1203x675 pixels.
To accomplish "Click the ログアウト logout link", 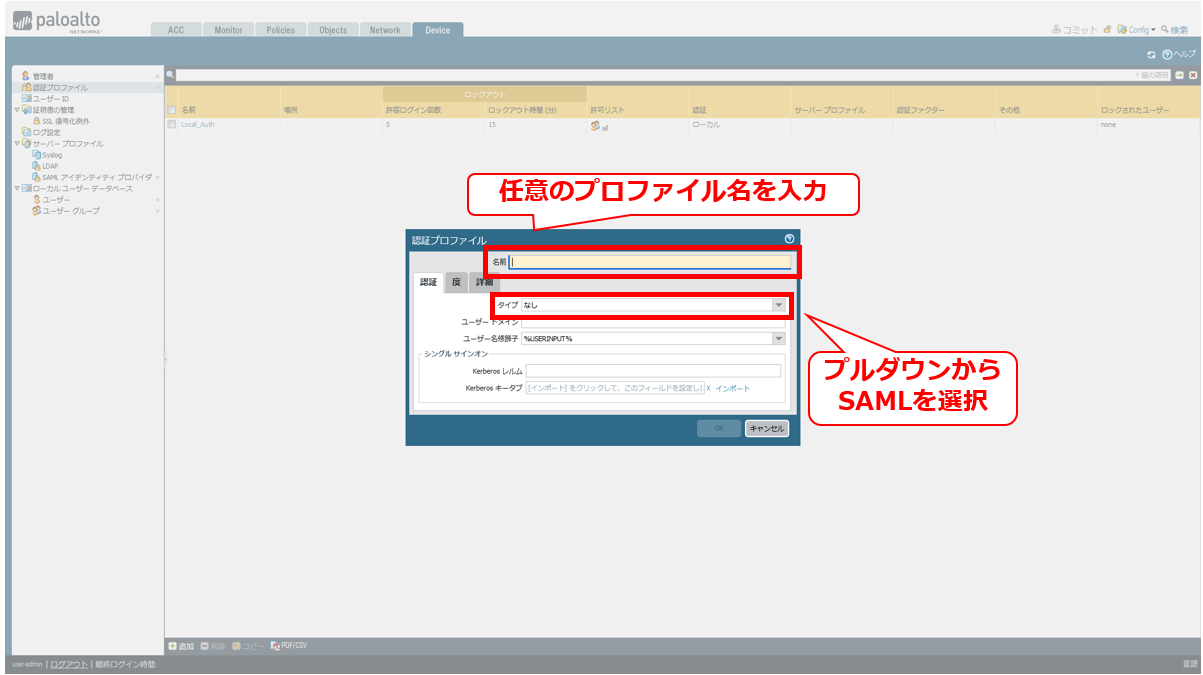I will coord(69,664).
